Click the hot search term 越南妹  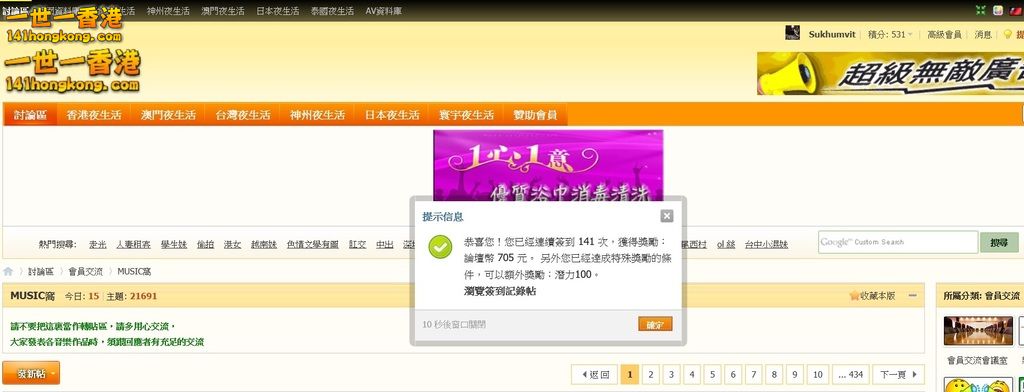(264, 244)
